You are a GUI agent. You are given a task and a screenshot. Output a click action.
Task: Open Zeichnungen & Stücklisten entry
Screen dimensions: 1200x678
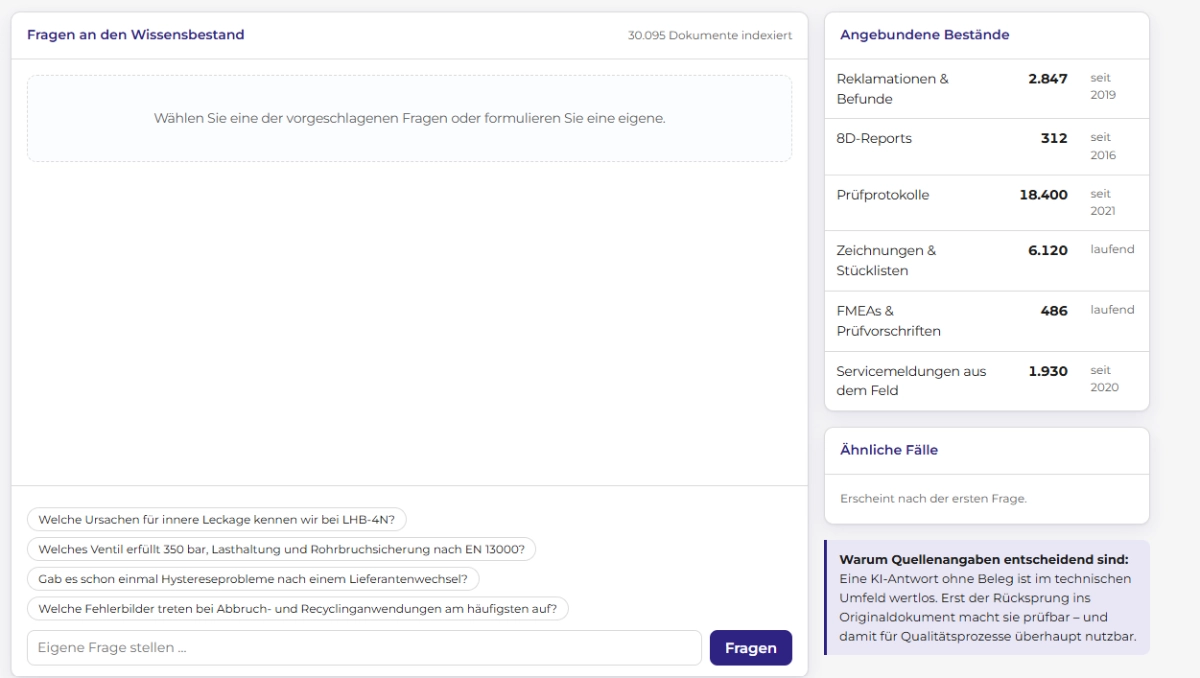pos(987,261)
